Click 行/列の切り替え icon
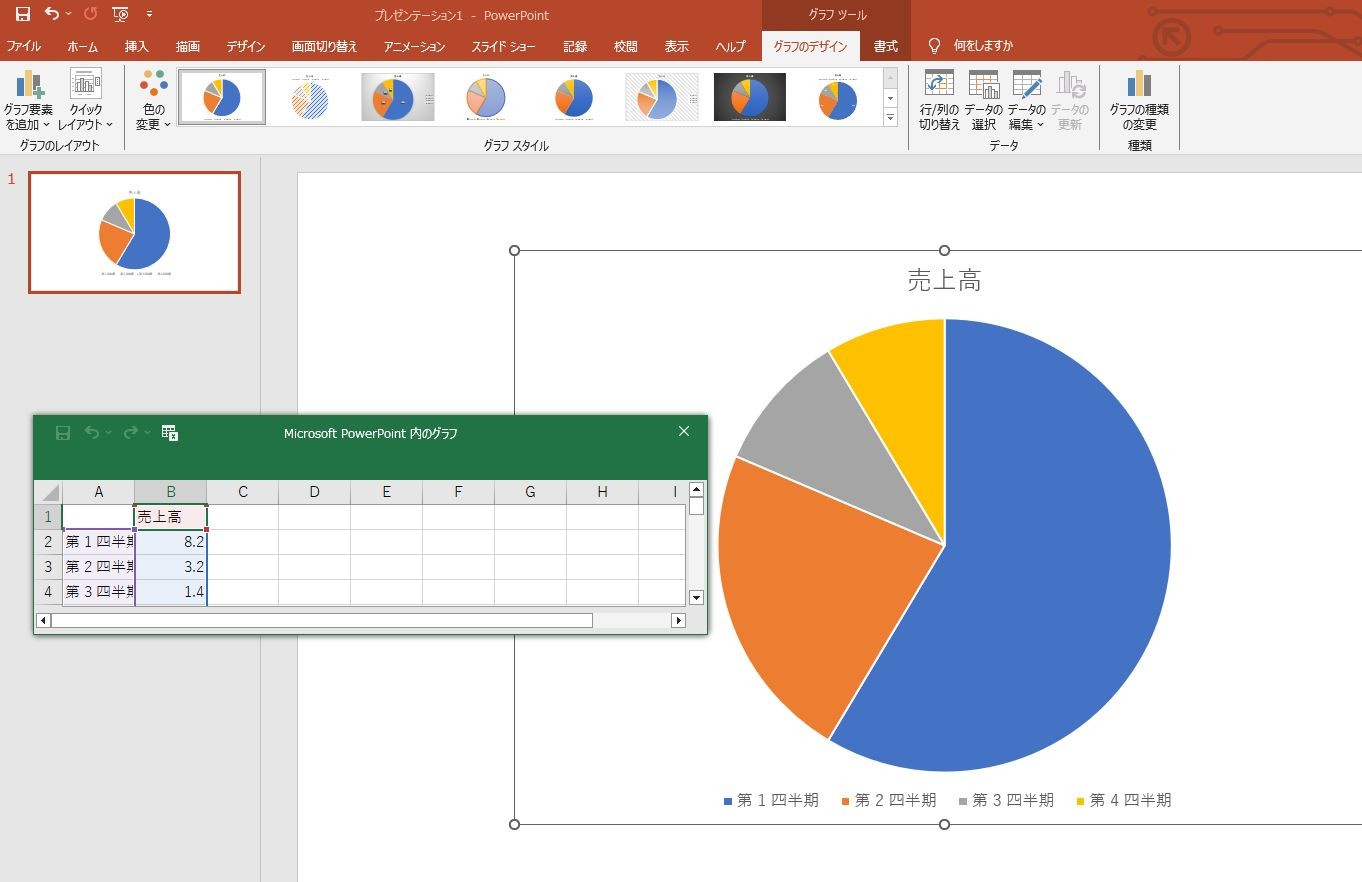 click(939, 100)
